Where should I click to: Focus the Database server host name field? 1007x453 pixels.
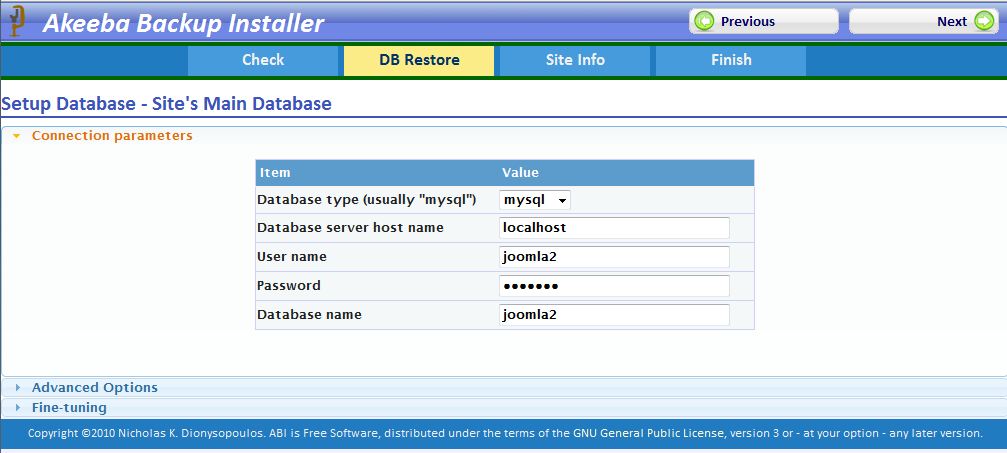614,228
